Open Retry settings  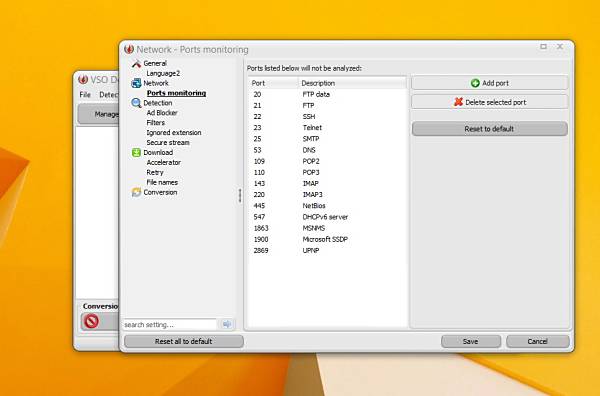coord(155,173)
